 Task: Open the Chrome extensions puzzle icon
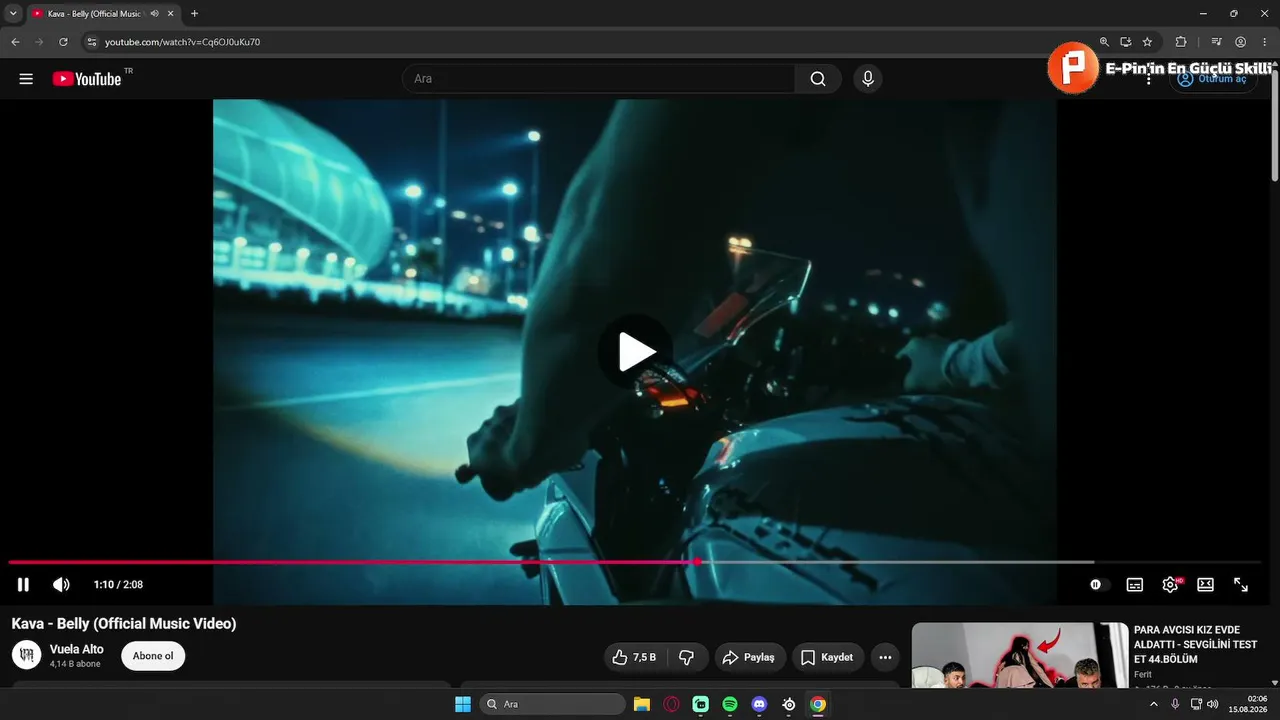(1181, 42)
